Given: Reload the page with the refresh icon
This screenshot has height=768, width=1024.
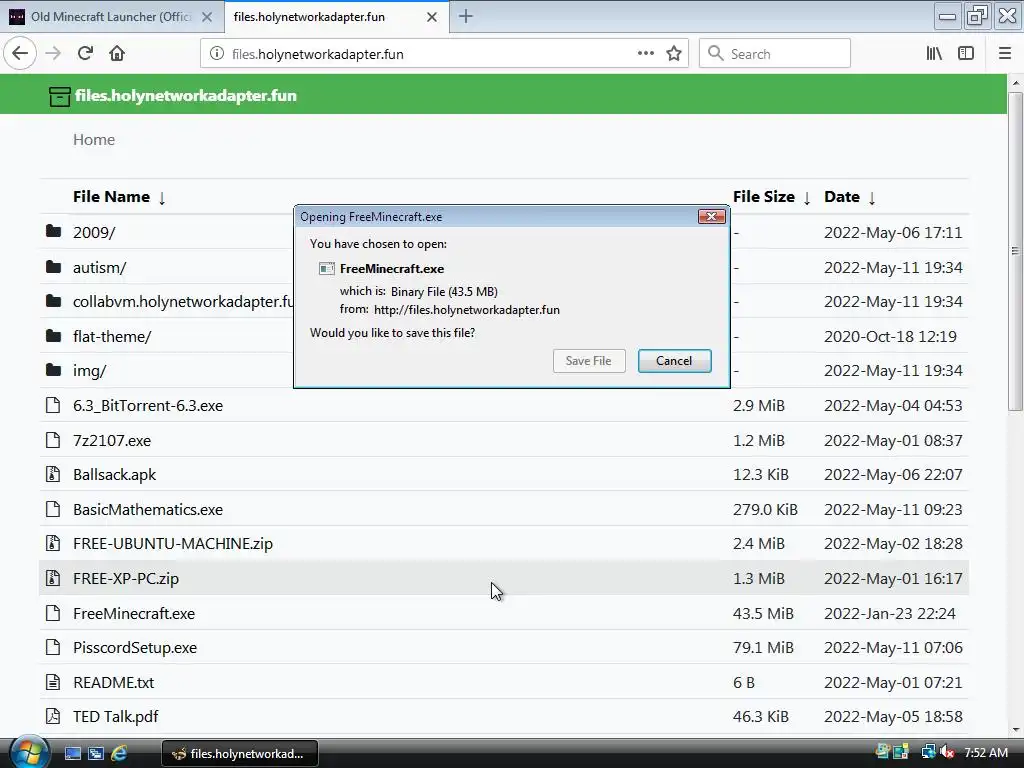Looking at the screenshot, I should click(86, 54).
